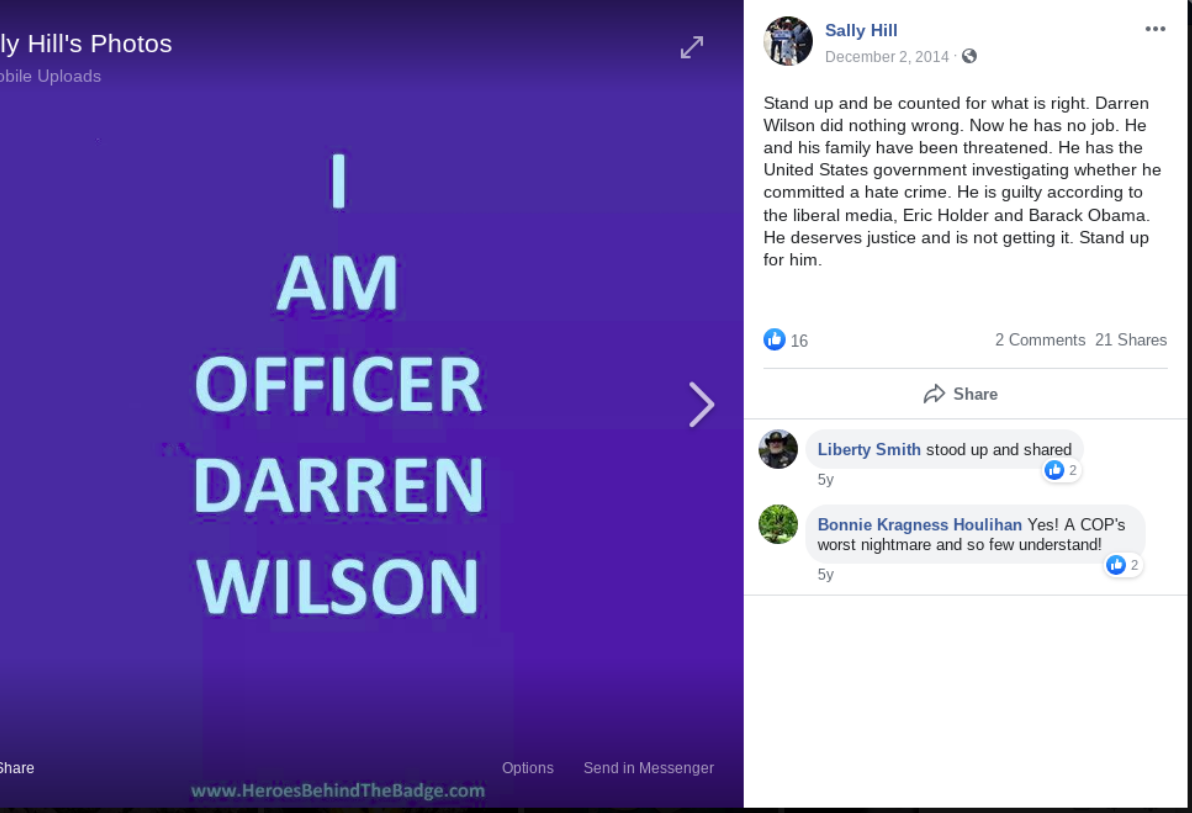Screen dimensions: 1192x813
Task: Click the Share arrow button under the post
Action: pyautogui.click(x=961, y=394)
